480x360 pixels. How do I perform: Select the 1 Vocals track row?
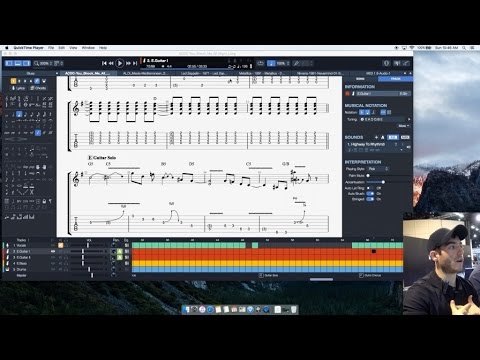click(66, 245)
